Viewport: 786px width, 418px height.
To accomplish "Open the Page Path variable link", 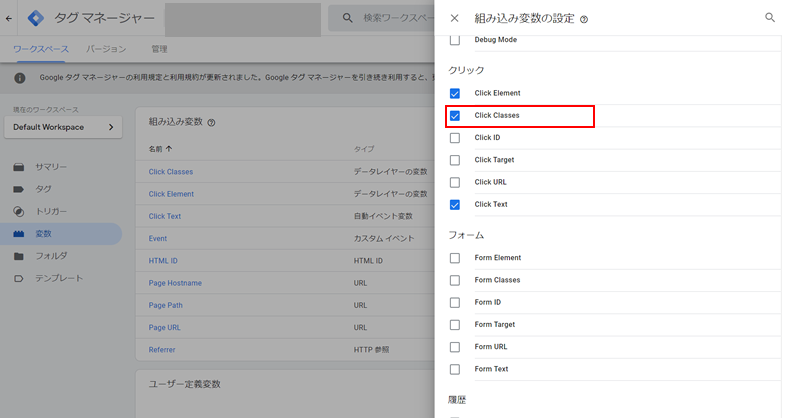I will [x=165, y=305].
